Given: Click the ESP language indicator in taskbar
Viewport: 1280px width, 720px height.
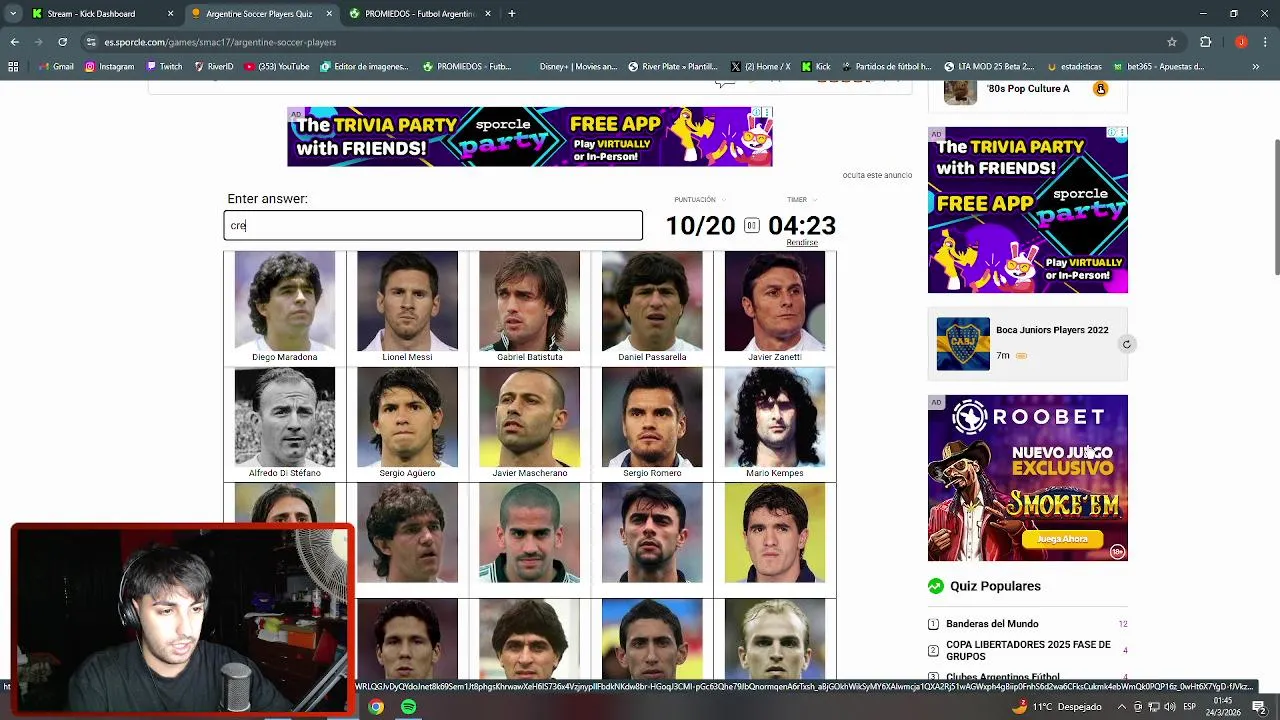Looking at the screenshot, I should click(x=1189, y=707).
